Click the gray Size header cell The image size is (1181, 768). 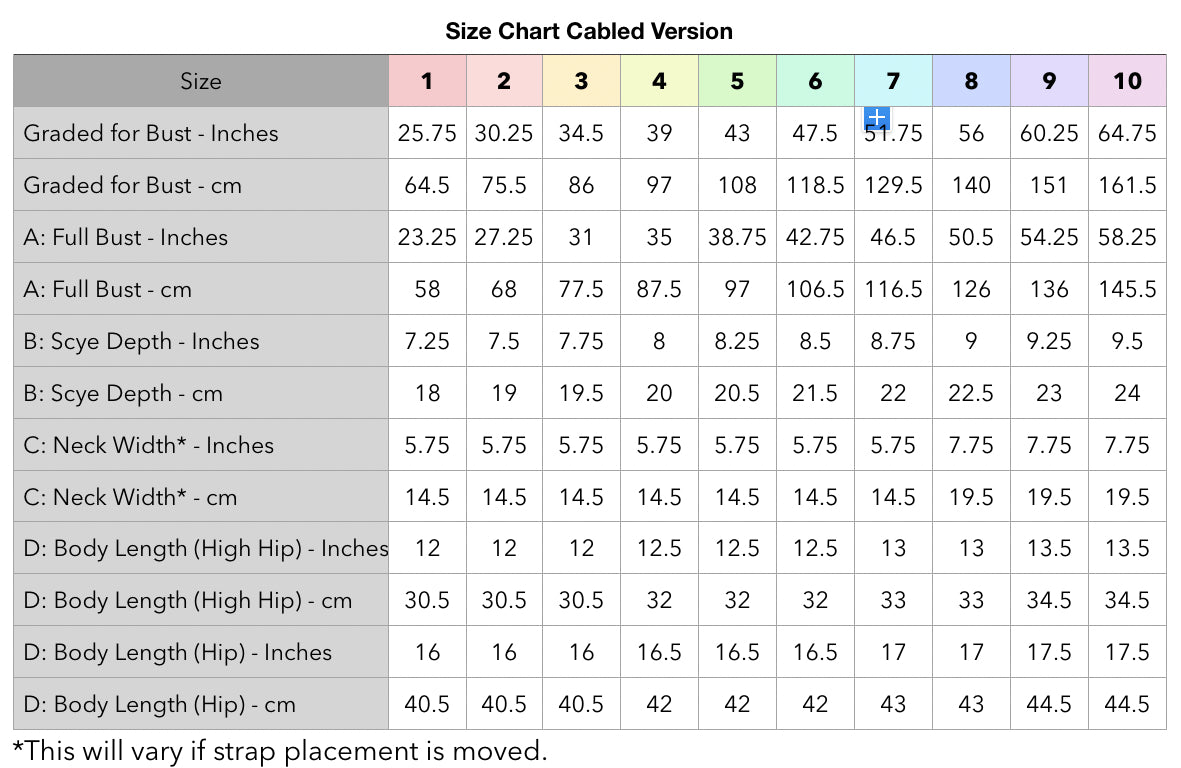point(201,81)
